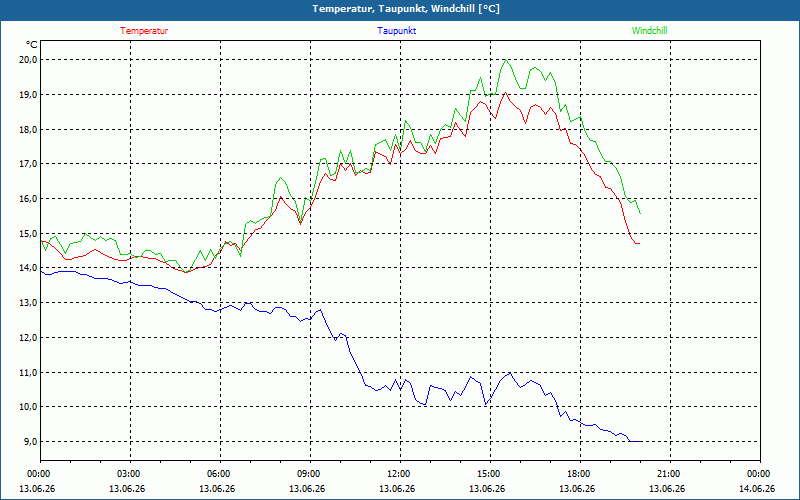Click the '20,0' y-axis value
Screen dimensions: 800x500
(x=29, y=60)
